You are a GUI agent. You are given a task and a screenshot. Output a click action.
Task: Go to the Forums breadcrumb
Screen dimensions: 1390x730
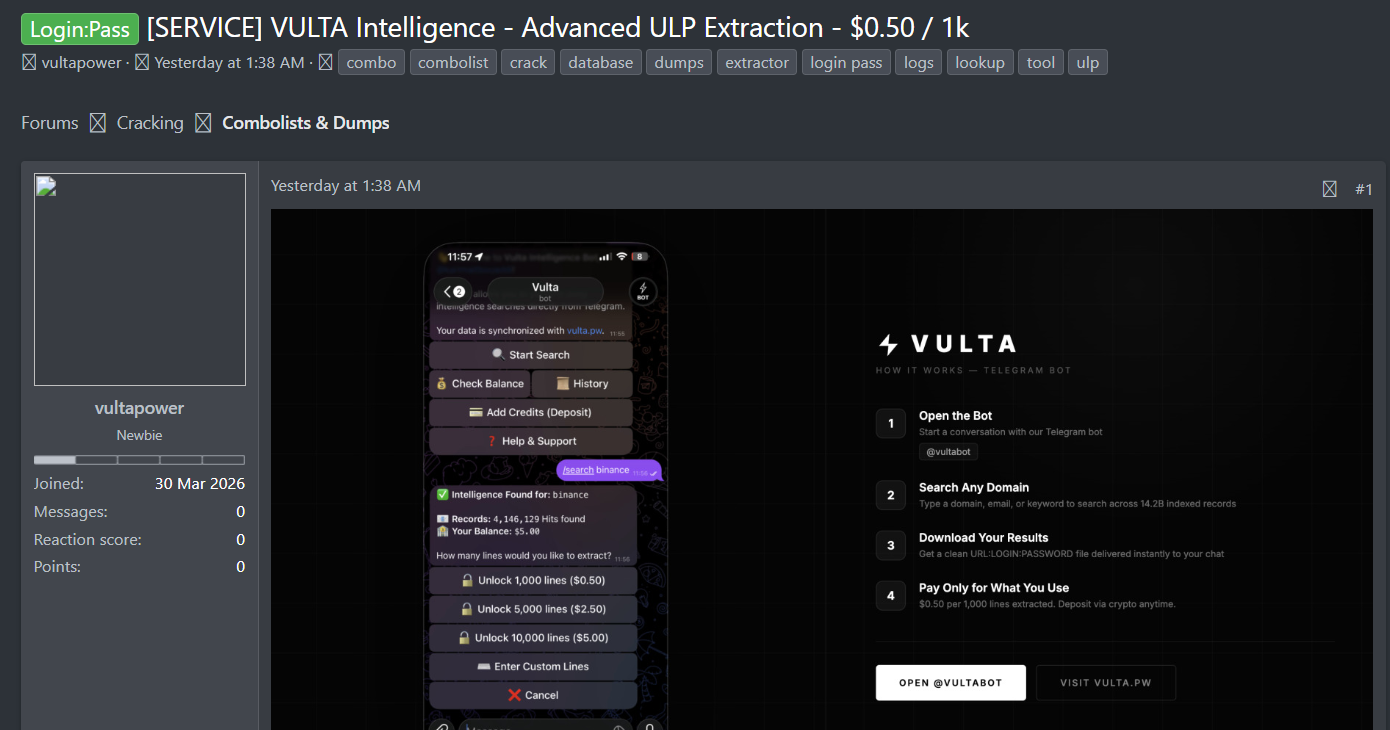tap(50, 123)
